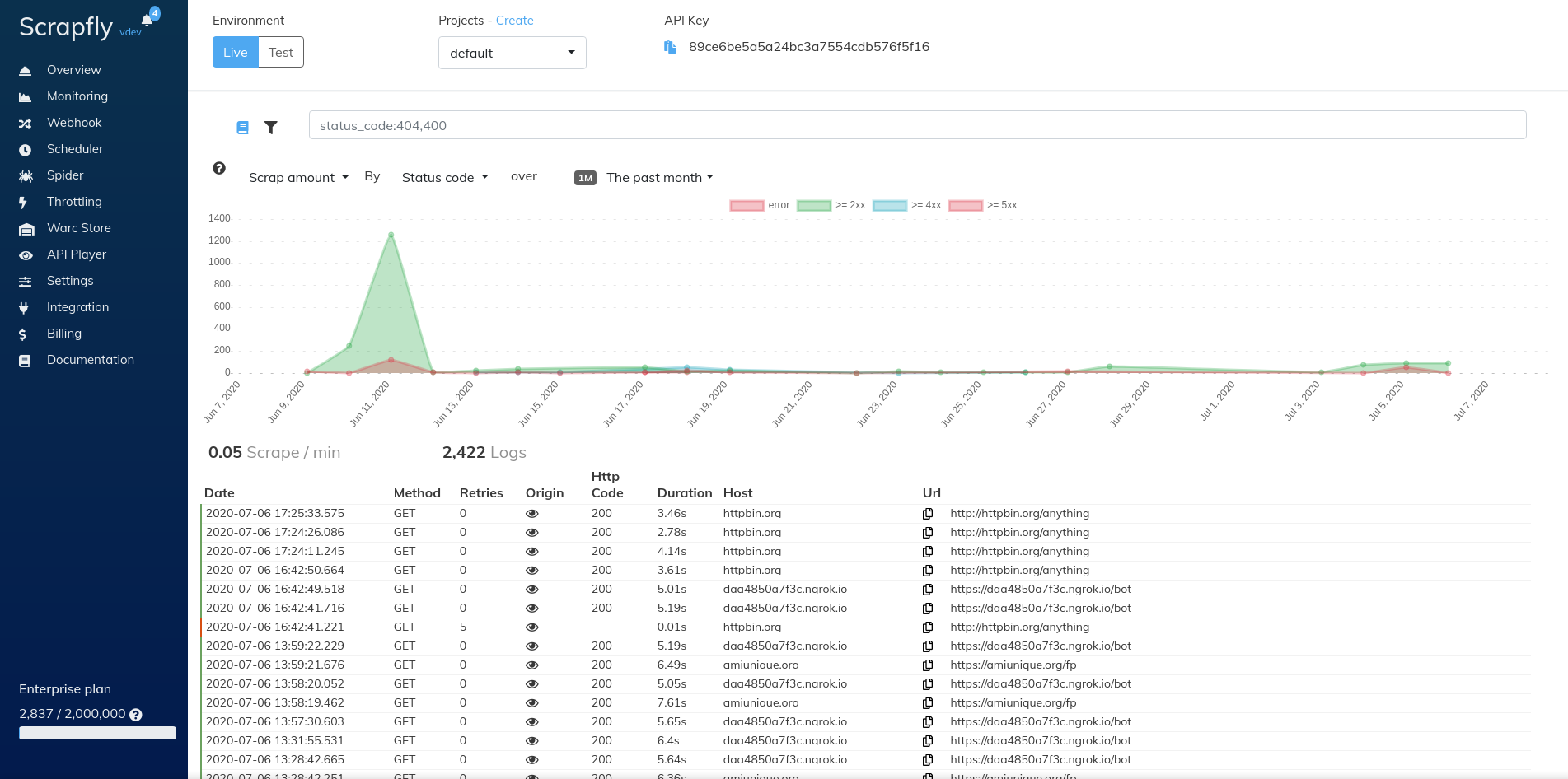The image size is (1568, 779).
Task: Click the filter funnel icon
Action: point(270,127)
